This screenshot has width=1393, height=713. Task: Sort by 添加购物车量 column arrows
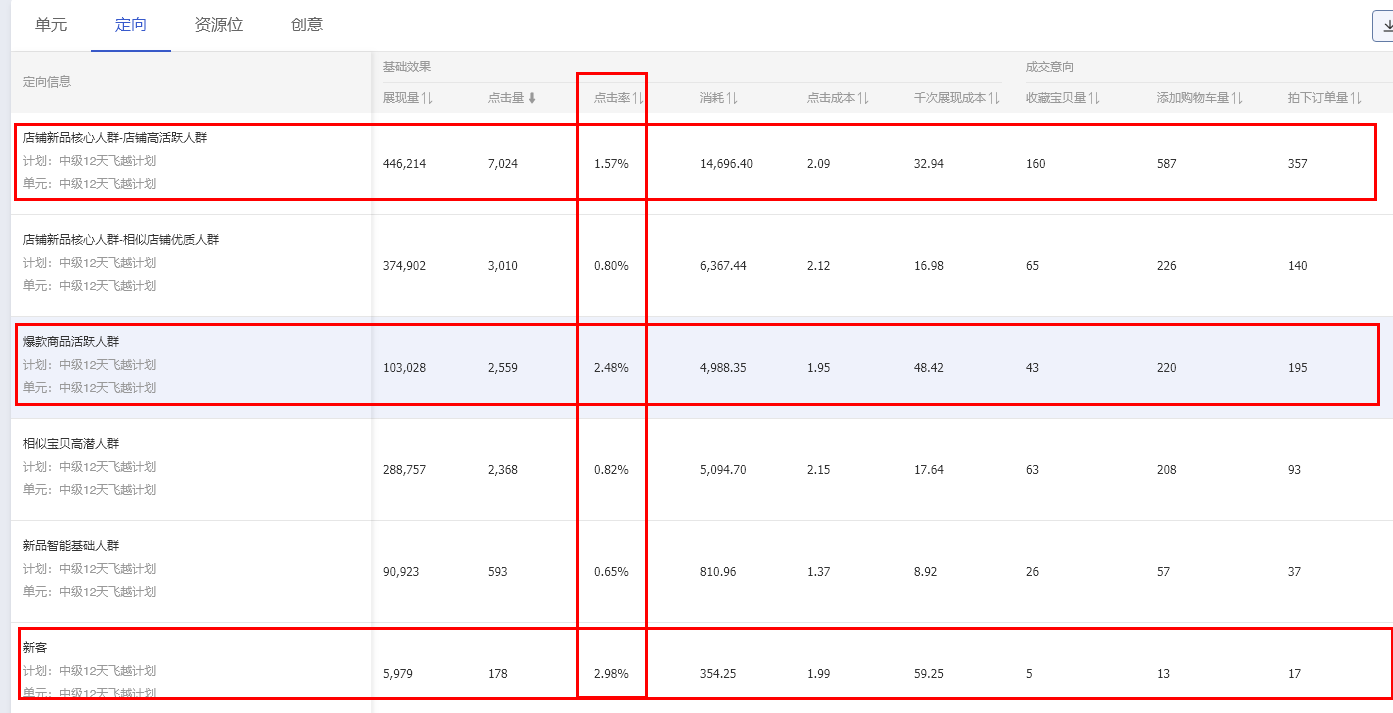tap(1237, 98)
